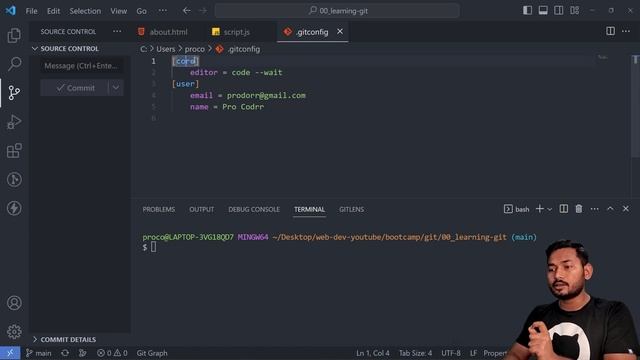The image size is (640, 360).
Task: Create a new terminal with plus icon
Action: coord(540,209)
